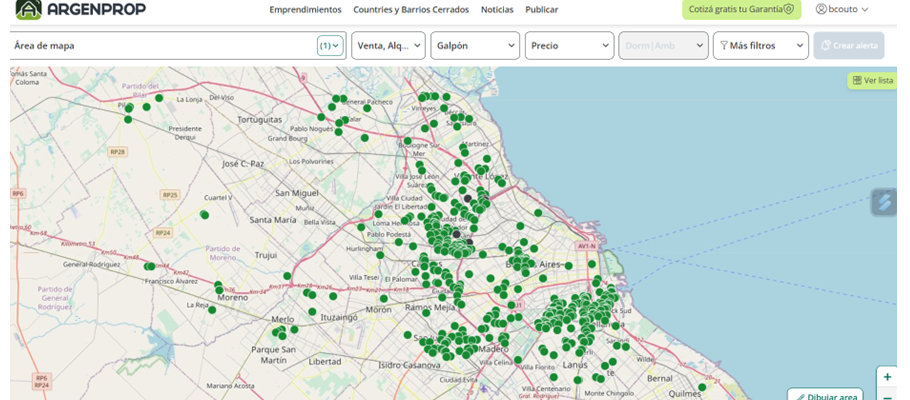The height and width of the screenshot is (400, 910).
Task: Click the user profile icon for bcouto
Action: [821, 9]
